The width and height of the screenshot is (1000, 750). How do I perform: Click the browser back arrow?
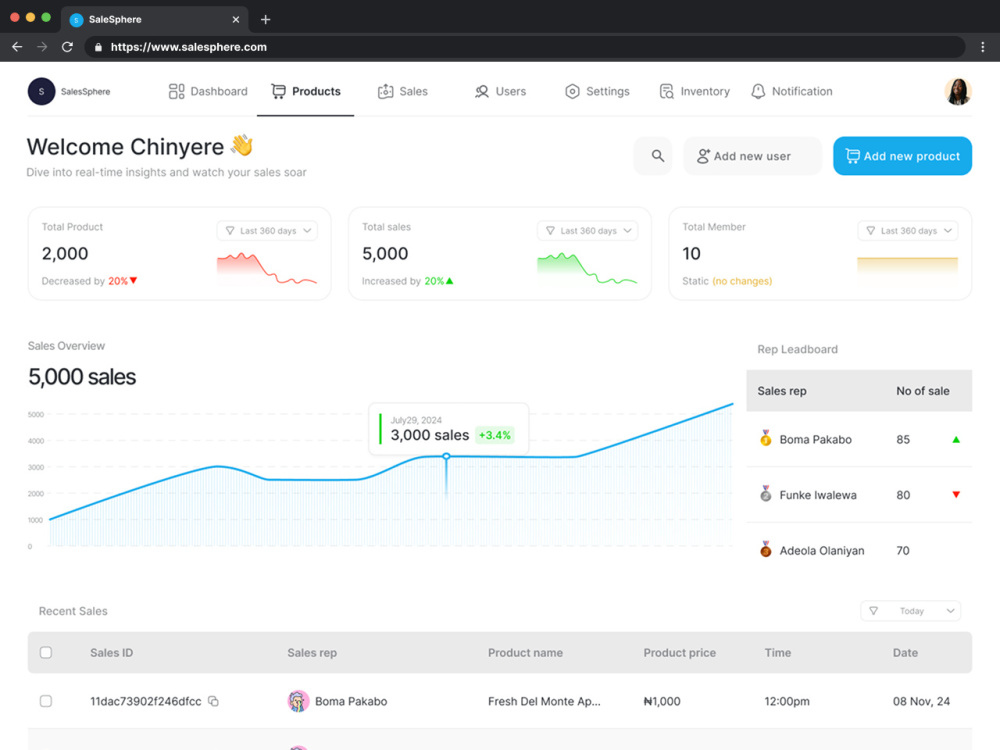(17, 47)
